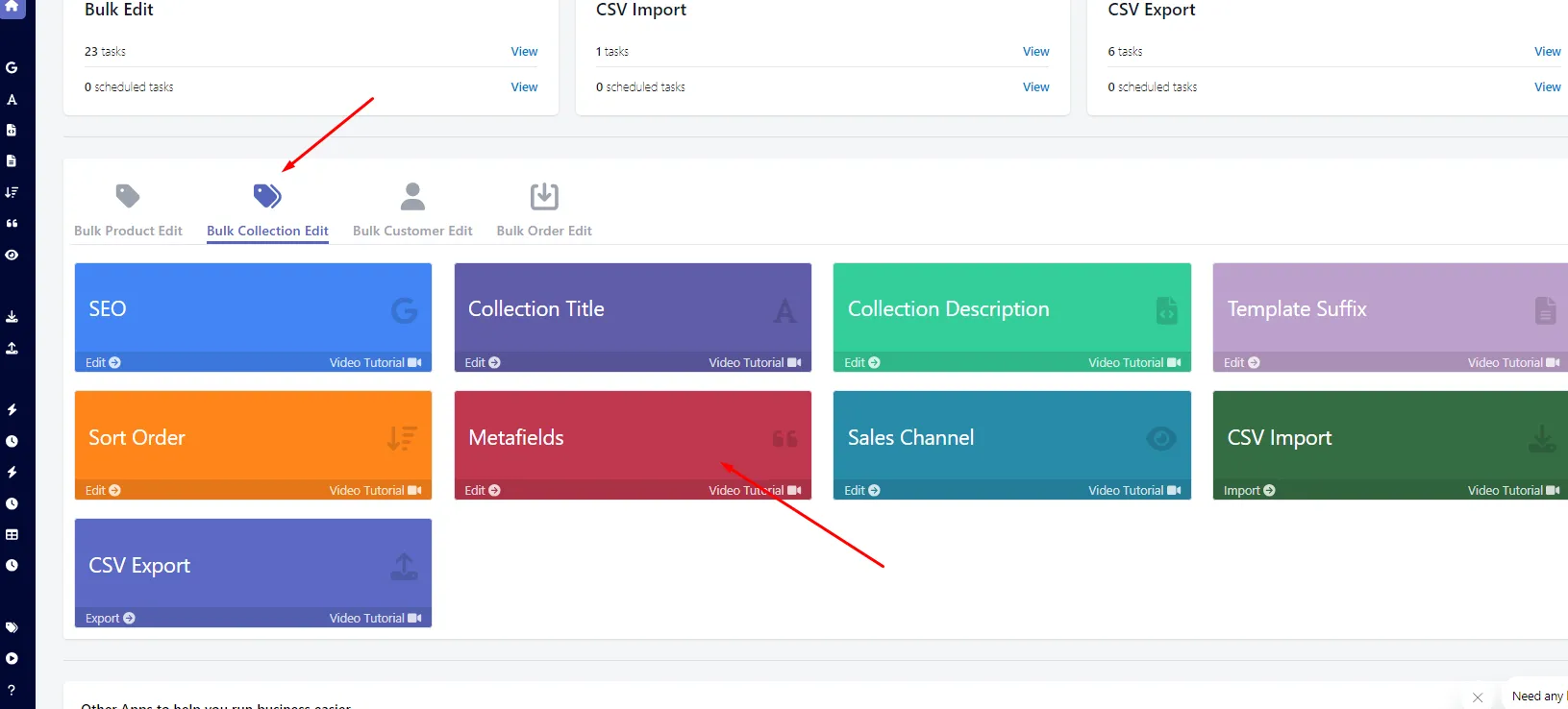This screenshot has width=1568, height=709.
Task: Watch the Collection Description Video Tutorial
Action: pyautogui.click(x=1134, y=362)
